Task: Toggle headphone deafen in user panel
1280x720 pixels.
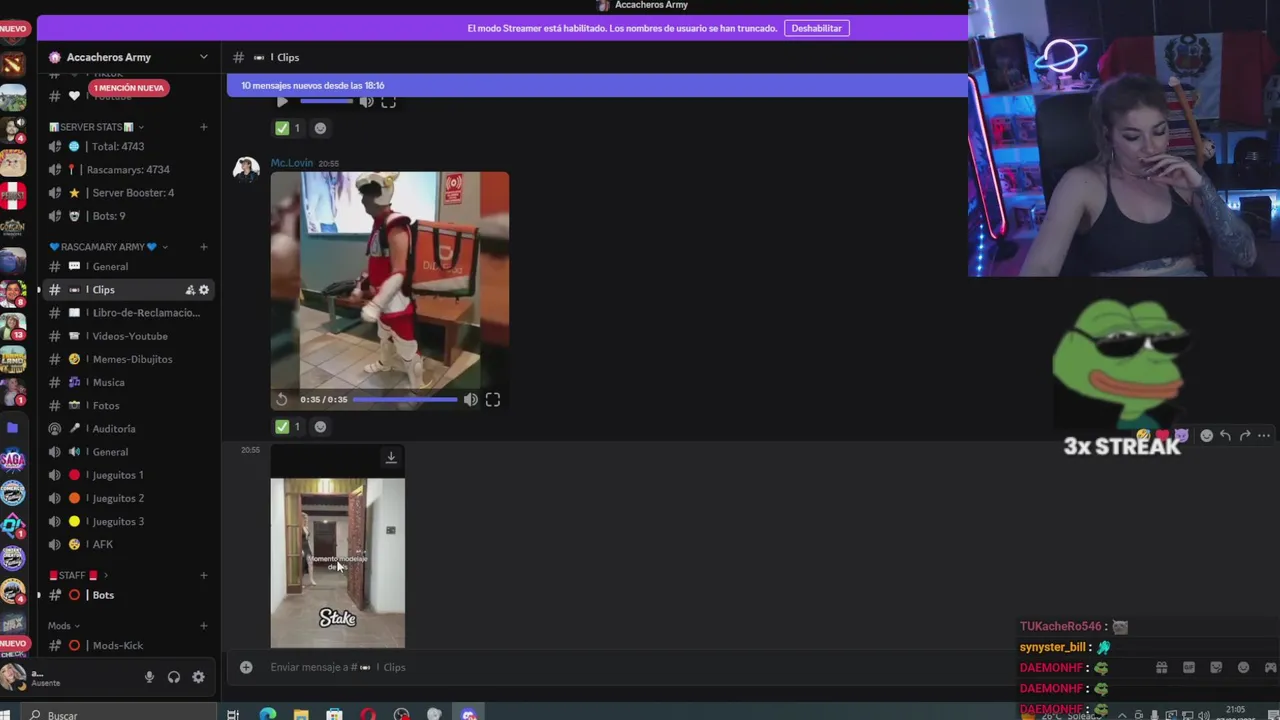Action: 174,677
